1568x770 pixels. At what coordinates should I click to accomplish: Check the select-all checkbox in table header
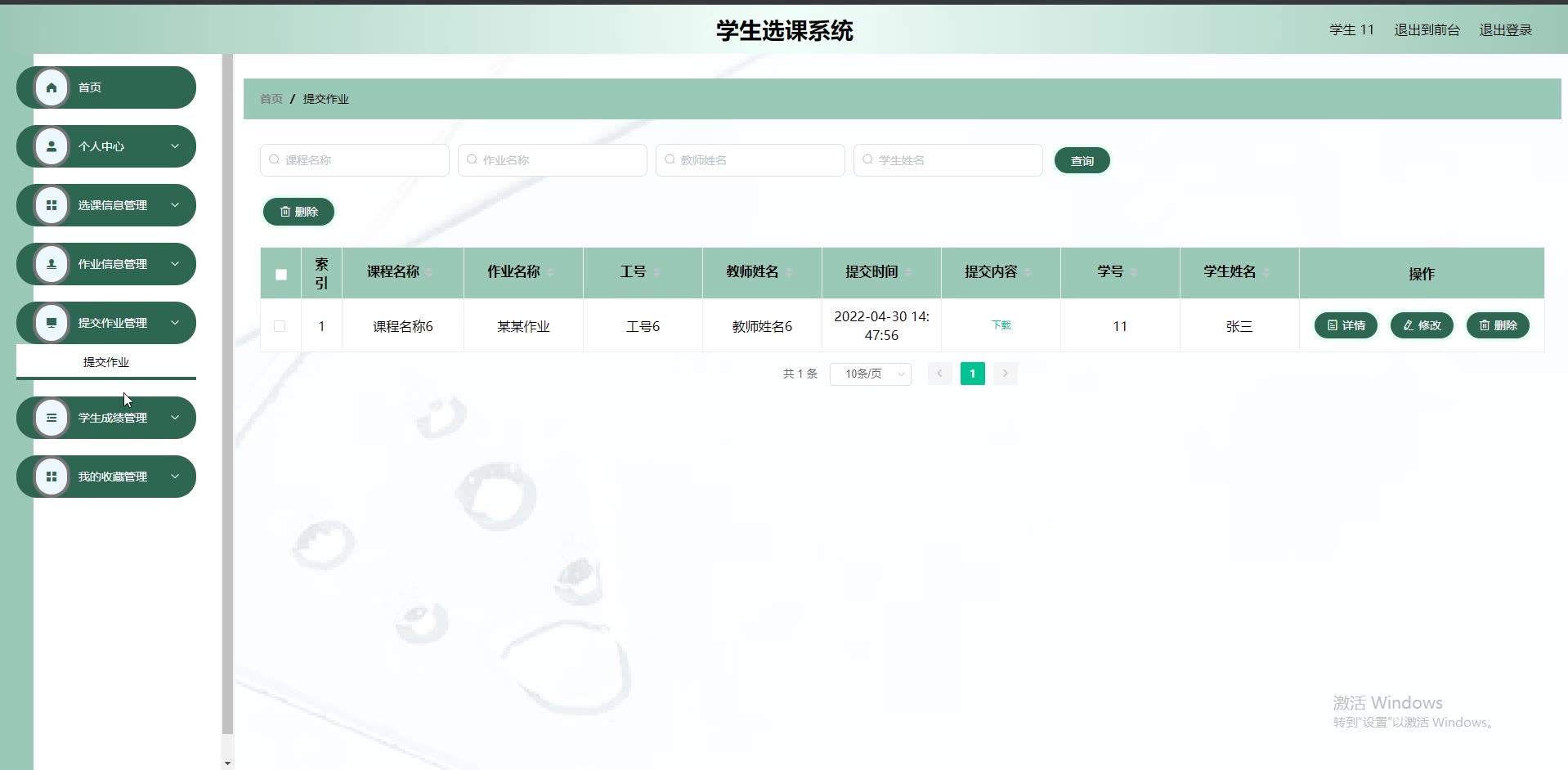coord(281,275)
